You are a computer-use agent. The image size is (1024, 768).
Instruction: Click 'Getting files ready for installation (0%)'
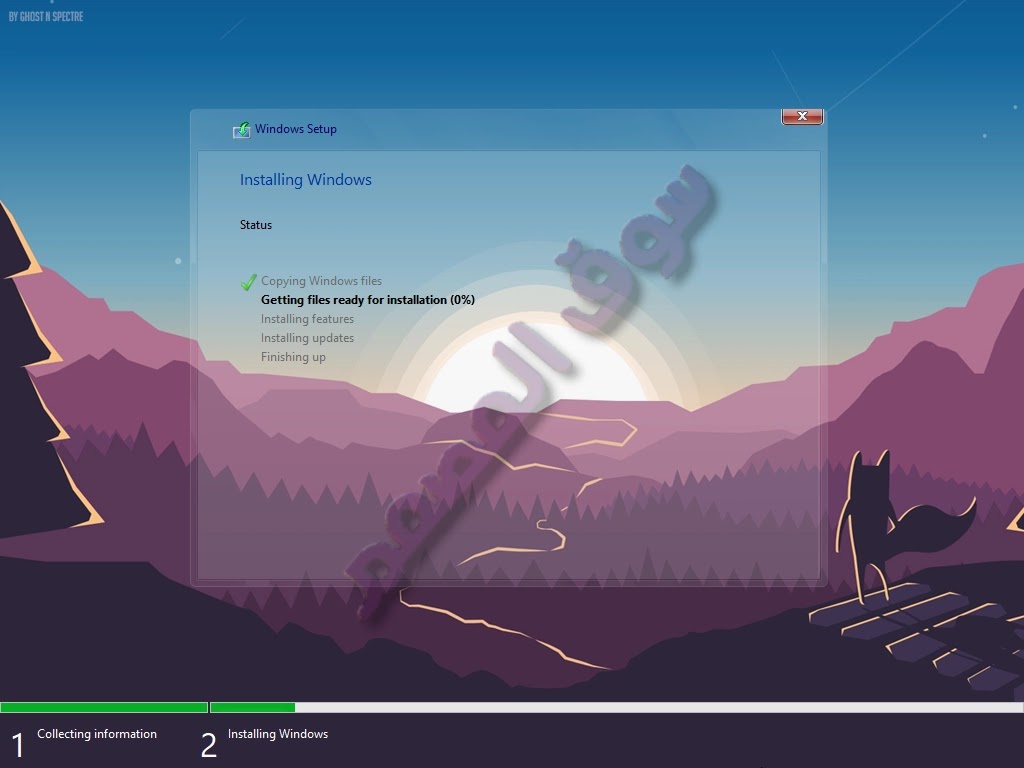click(368, 300)
